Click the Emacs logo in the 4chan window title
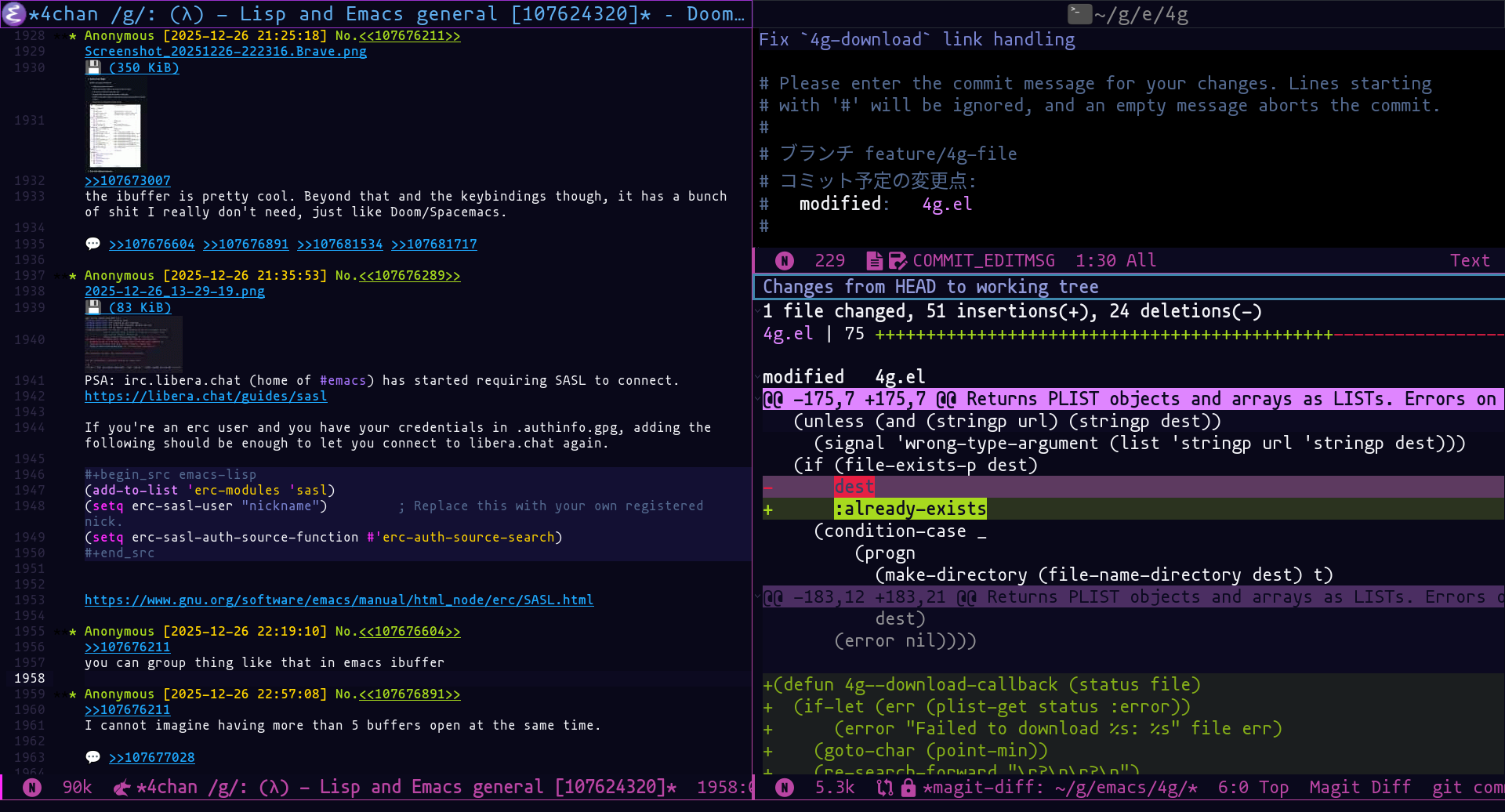Image resolution: width=1505 pixels, height=812 pixels. pos(14,14)
